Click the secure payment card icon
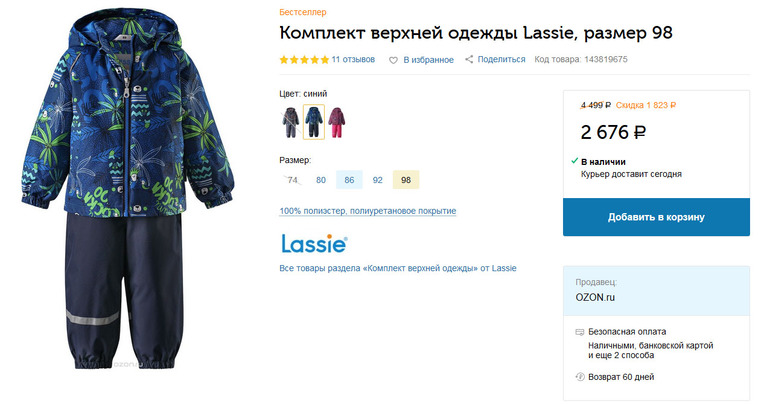Viewport: 770px width, 404px height. point(580,332)
